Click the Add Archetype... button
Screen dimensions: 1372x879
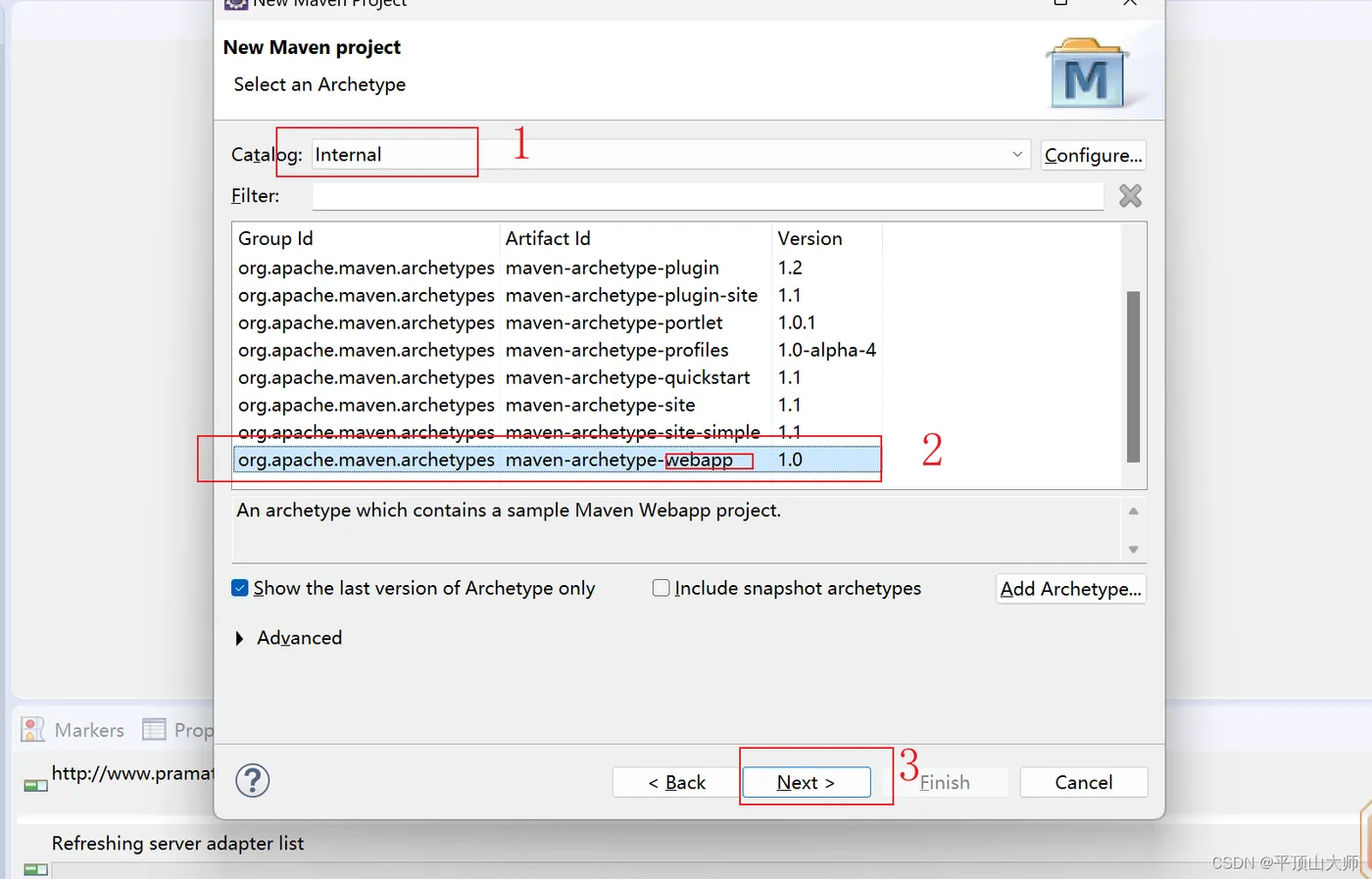[1071, 588]
